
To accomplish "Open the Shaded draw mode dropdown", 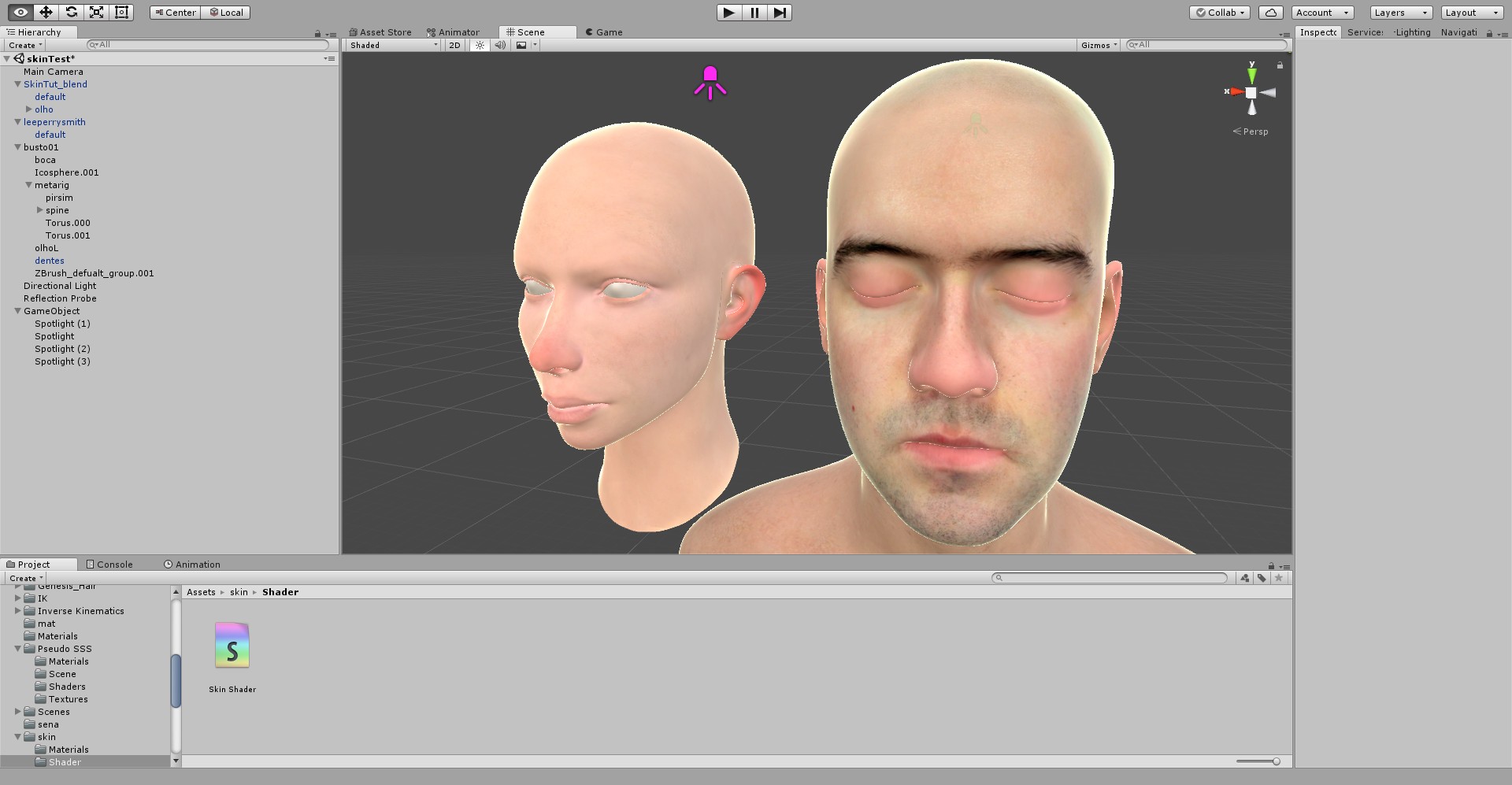I will (x=394, y=46).
